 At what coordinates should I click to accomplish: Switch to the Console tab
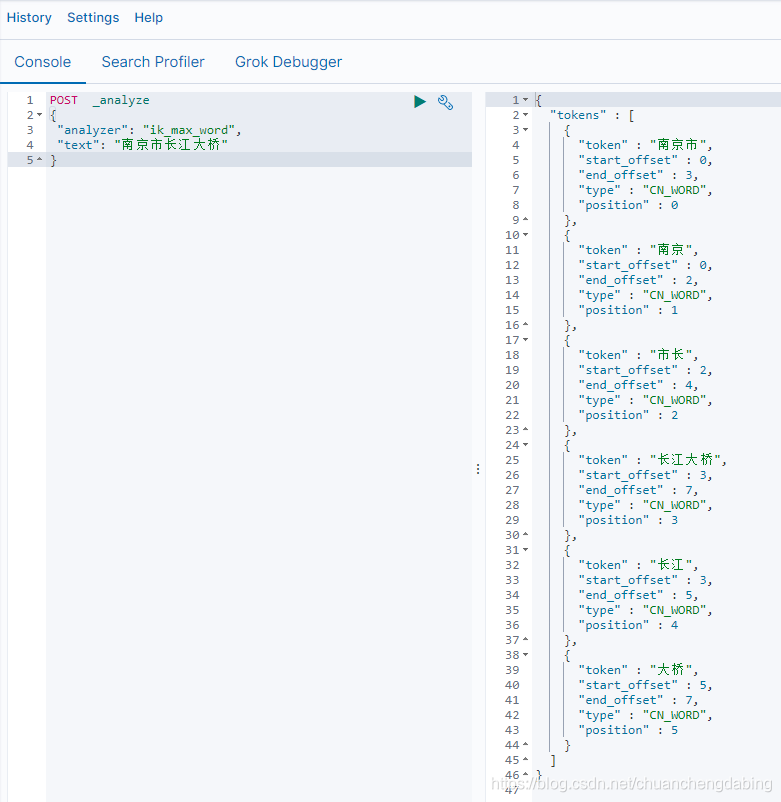[x=43, y=62]
